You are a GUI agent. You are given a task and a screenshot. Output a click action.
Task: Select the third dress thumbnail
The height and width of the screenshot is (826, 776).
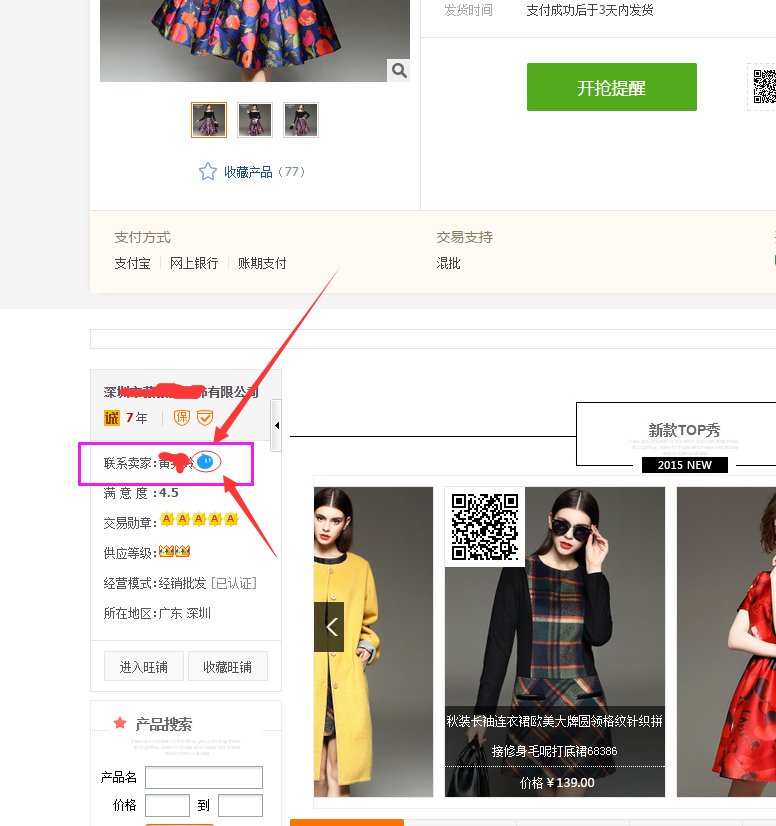point(301,120)
